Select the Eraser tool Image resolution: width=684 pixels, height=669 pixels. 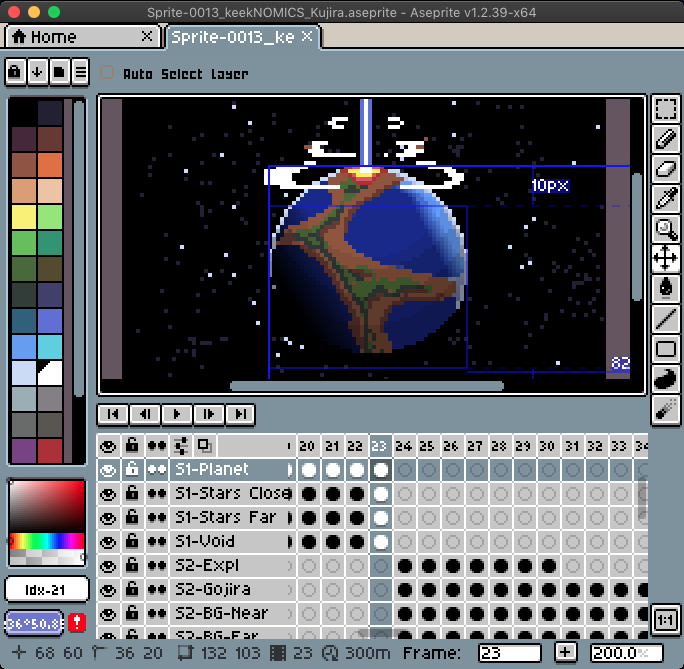coord(665,169)
